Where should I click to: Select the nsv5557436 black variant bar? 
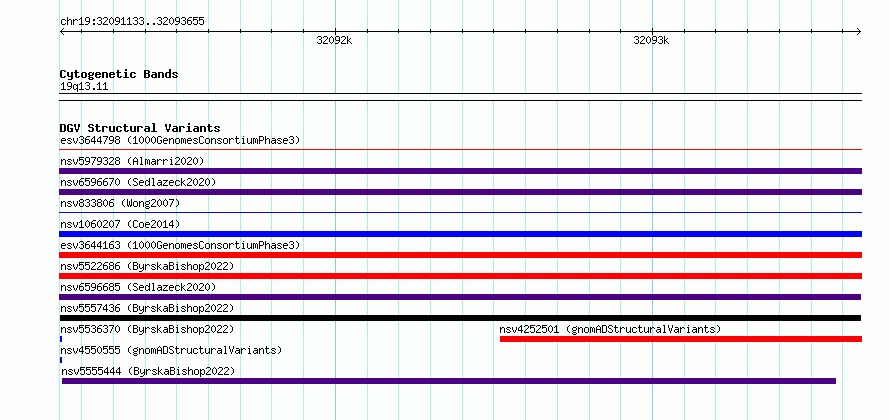click(460, 318)
